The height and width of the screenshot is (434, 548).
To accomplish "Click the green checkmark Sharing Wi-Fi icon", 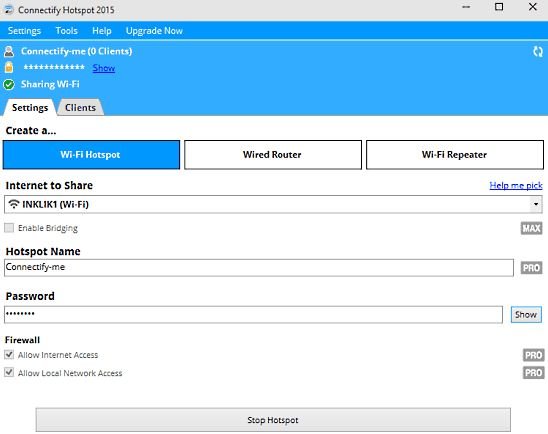I will click(x=9, y=84).
